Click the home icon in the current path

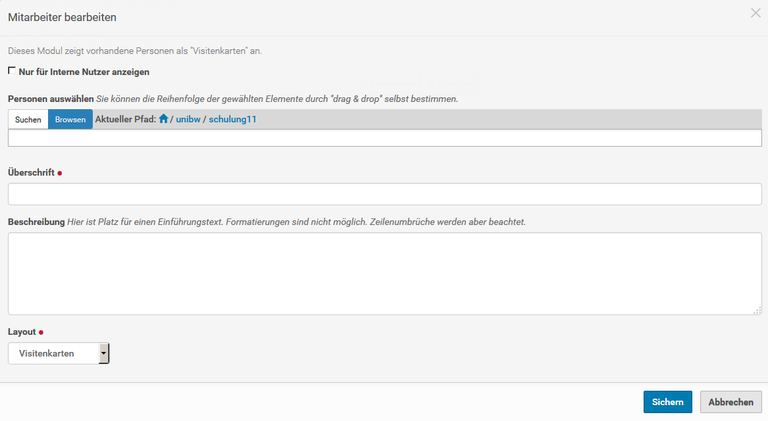pyautogui.click(x=164, y=119)
